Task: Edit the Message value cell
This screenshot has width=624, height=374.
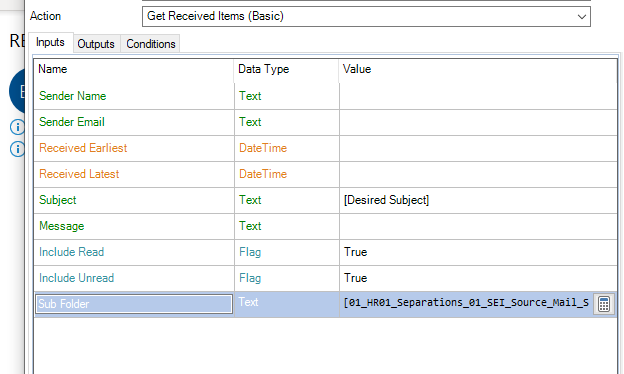Action: pos(478,226)
